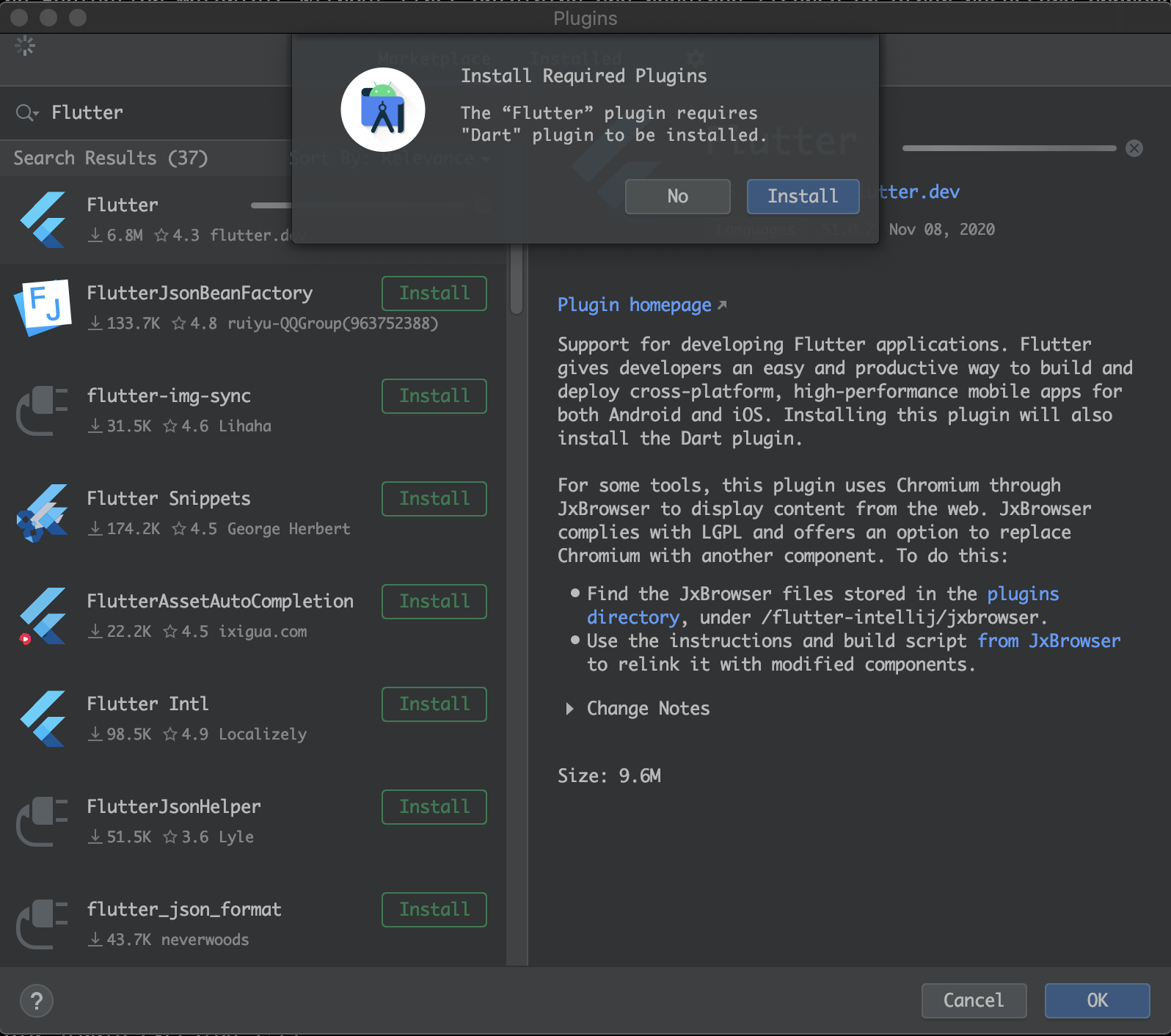Decline with the No button in dialog
This screenshot has height=1036, width=1171.
(x=677, y=197)
